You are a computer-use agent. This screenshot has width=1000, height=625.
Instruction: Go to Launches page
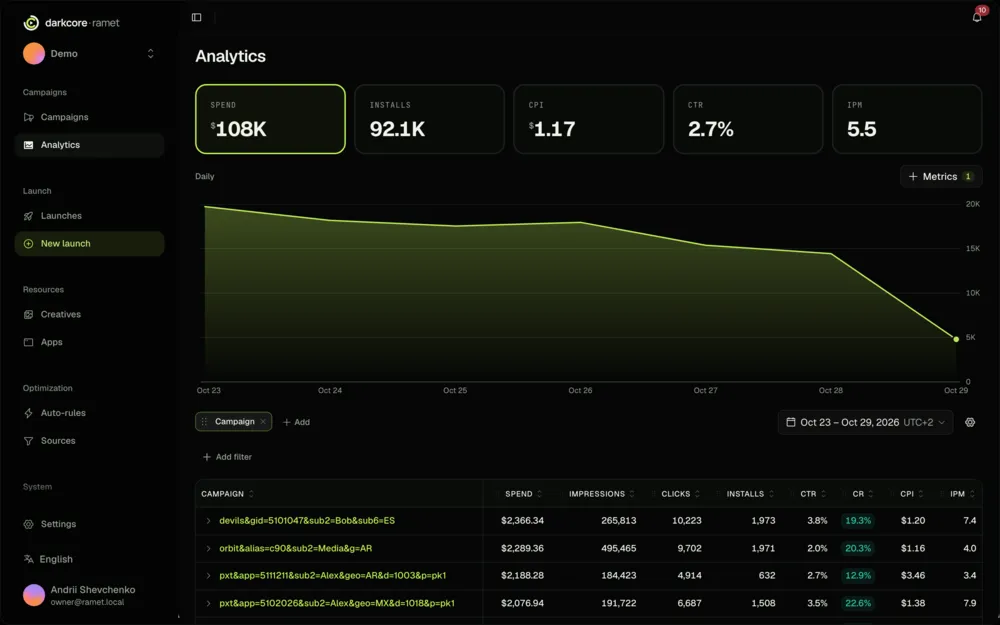click(89, 216)
